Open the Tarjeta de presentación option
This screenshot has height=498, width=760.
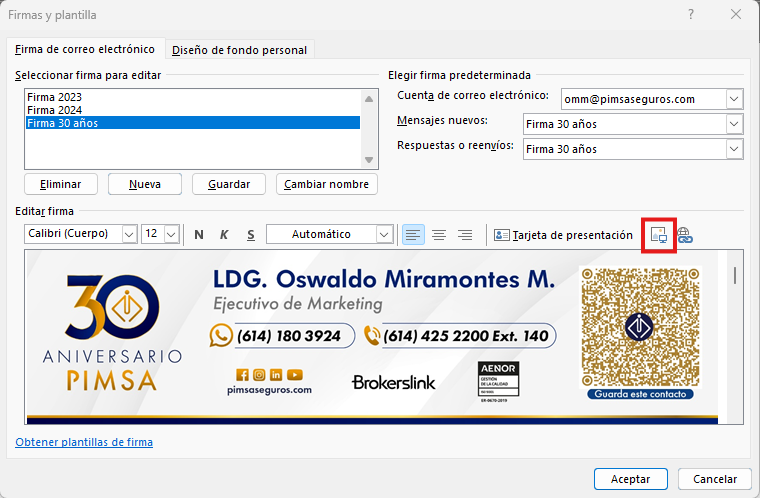563,235
